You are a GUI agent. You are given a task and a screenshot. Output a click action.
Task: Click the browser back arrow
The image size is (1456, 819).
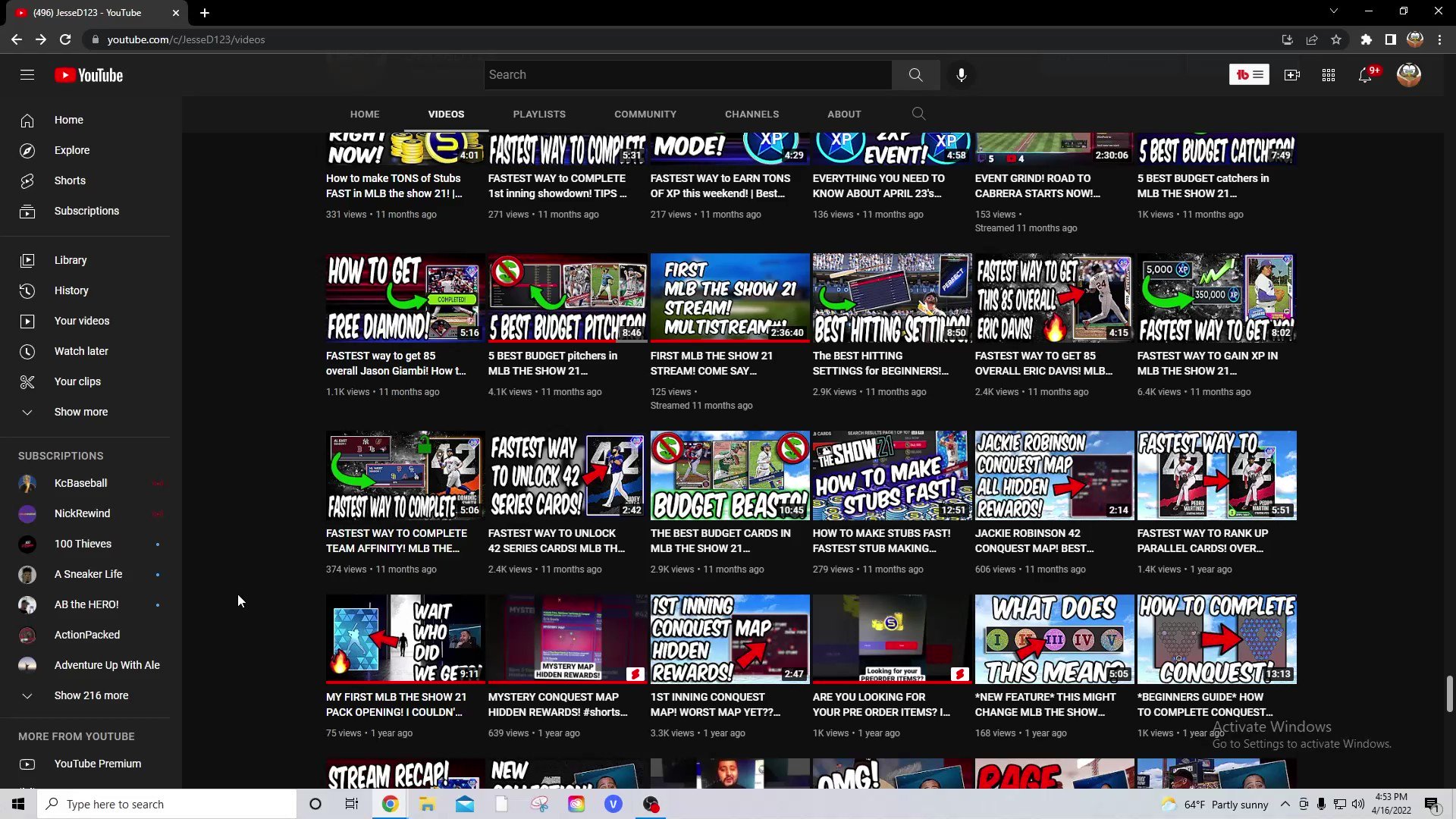pyautogui.click(x=17, y=39)
